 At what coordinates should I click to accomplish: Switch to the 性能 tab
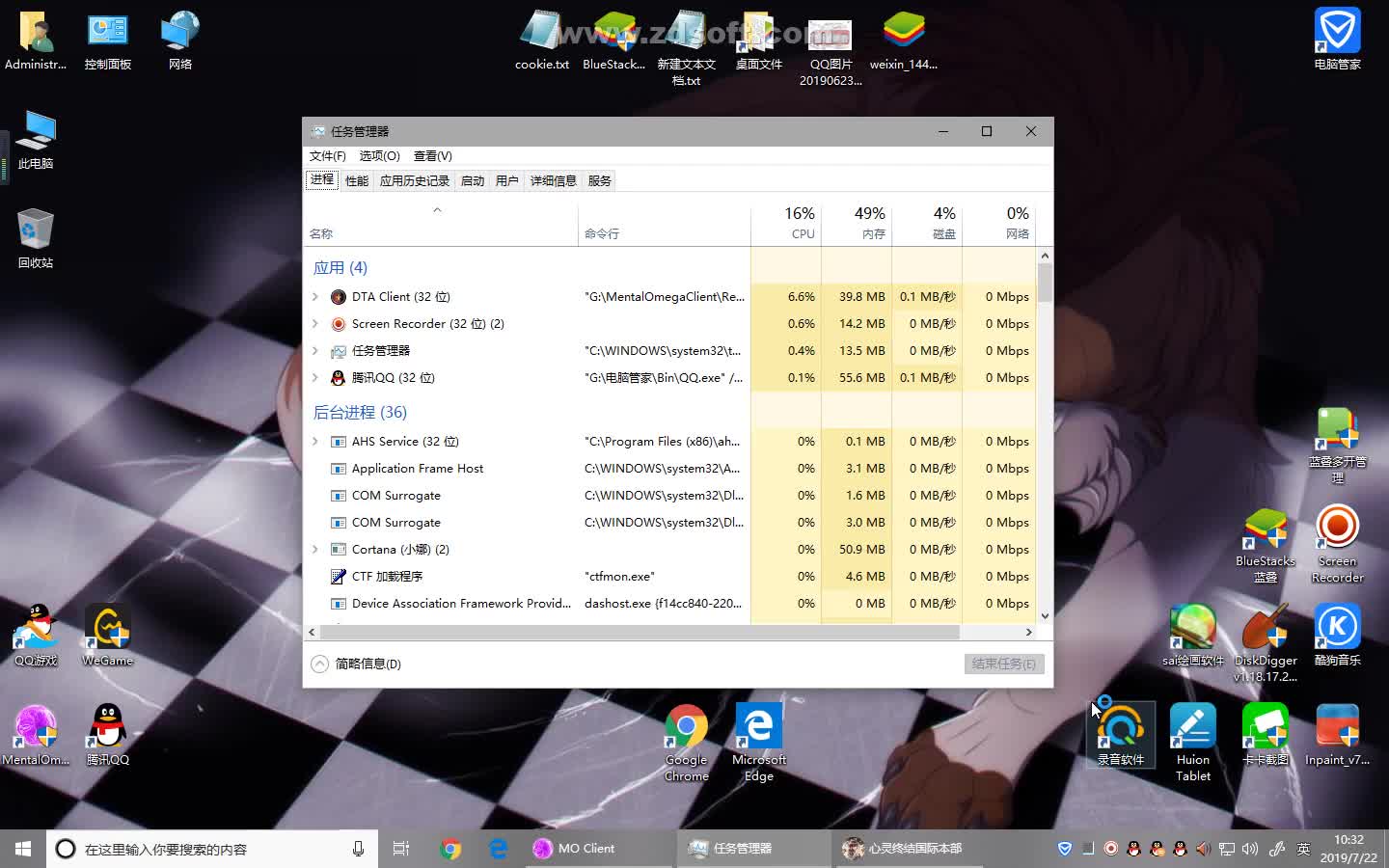point(357,180)
